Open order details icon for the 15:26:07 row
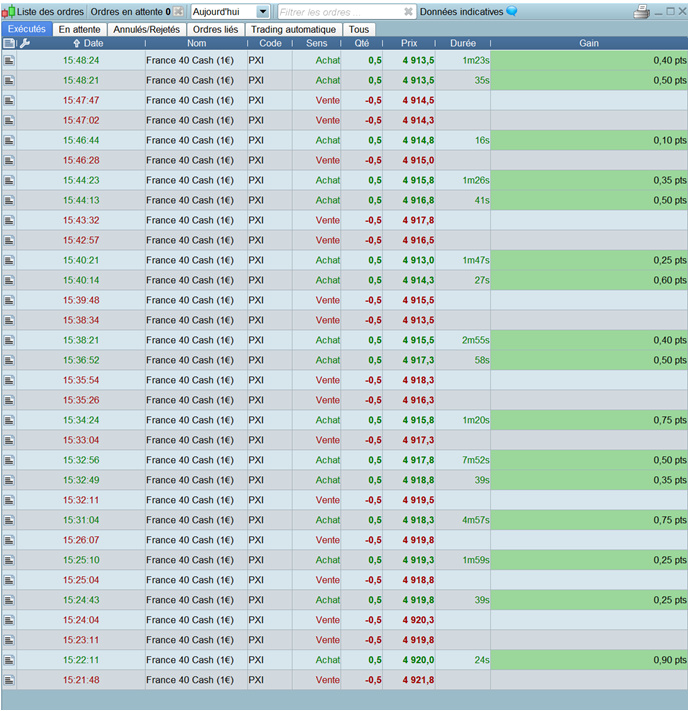This screenshot has height=711, width=692. (x=9, y=540)
